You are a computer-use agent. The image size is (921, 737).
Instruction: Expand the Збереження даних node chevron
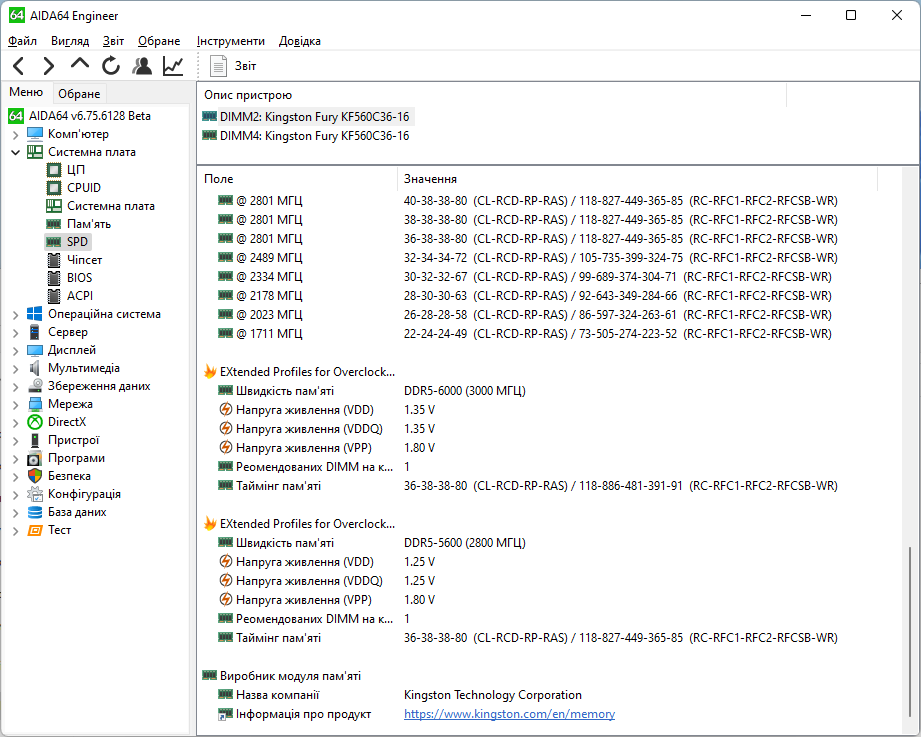(x=15, y=387)
